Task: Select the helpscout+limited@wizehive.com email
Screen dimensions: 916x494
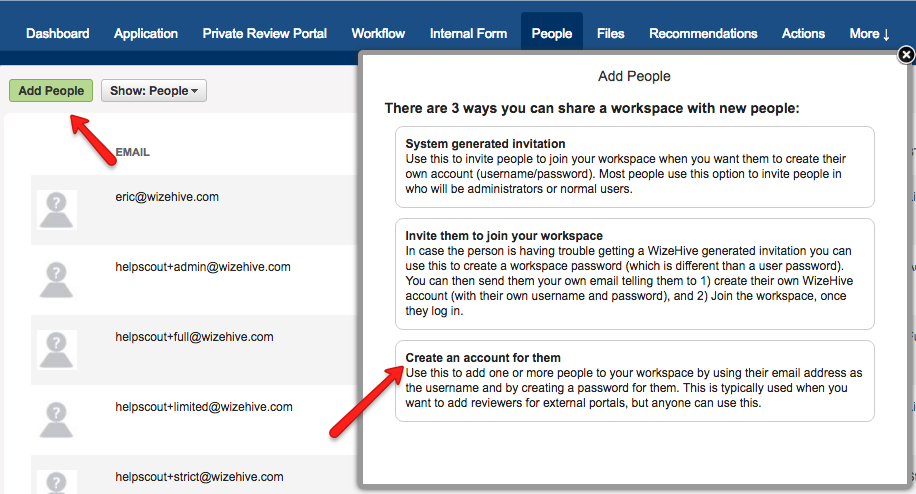Action: (x=204, y=407)
